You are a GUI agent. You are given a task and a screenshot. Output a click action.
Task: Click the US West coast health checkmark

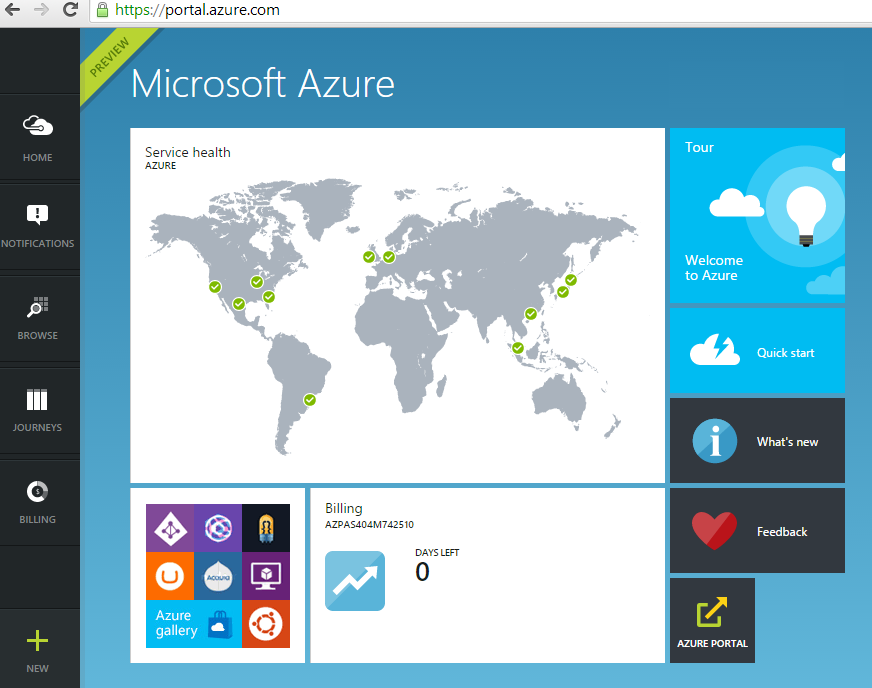(x=215, y=286)
